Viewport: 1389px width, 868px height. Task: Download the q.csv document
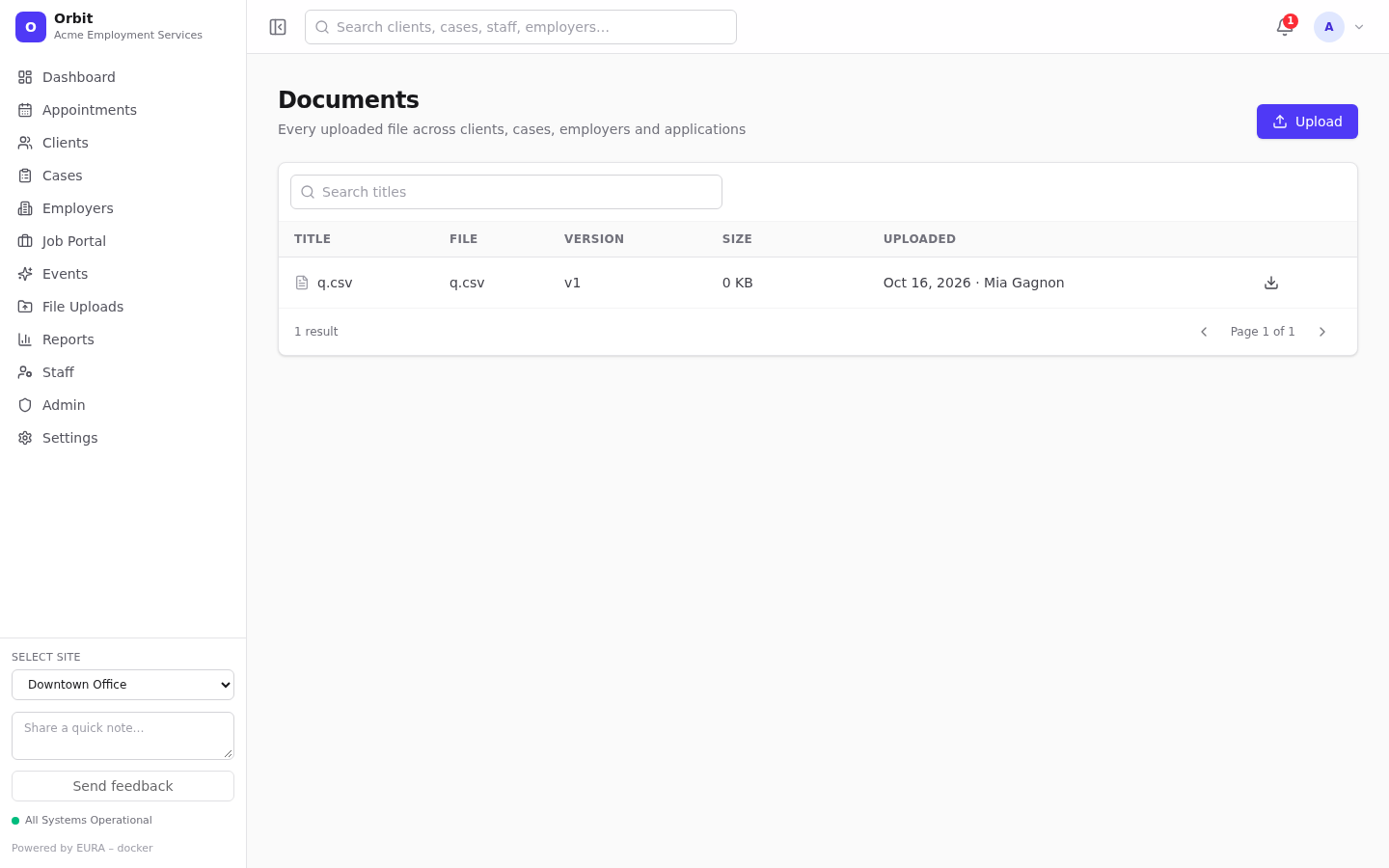click(1271, 283)
